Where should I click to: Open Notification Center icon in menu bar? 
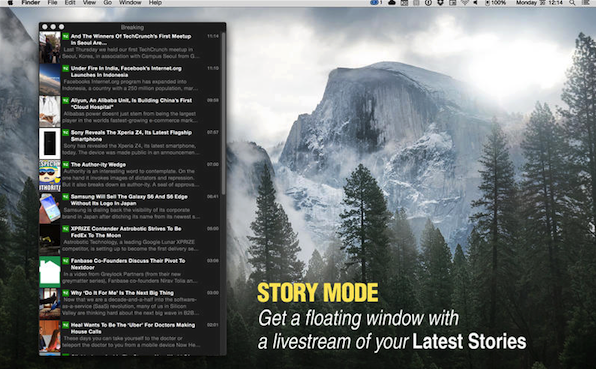[586, 3]
